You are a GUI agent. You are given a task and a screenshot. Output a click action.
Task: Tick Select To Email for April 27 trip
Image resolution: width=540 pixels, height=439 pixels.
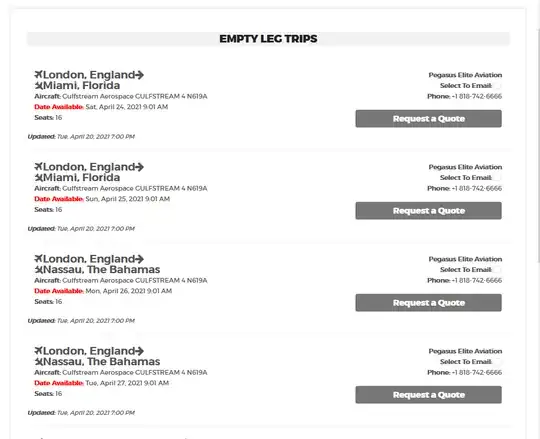497,362
